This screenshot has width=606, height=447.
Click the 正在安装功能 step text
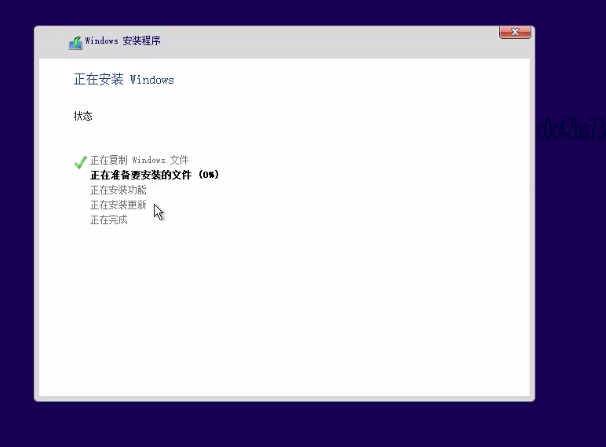[x=118, y=190]
